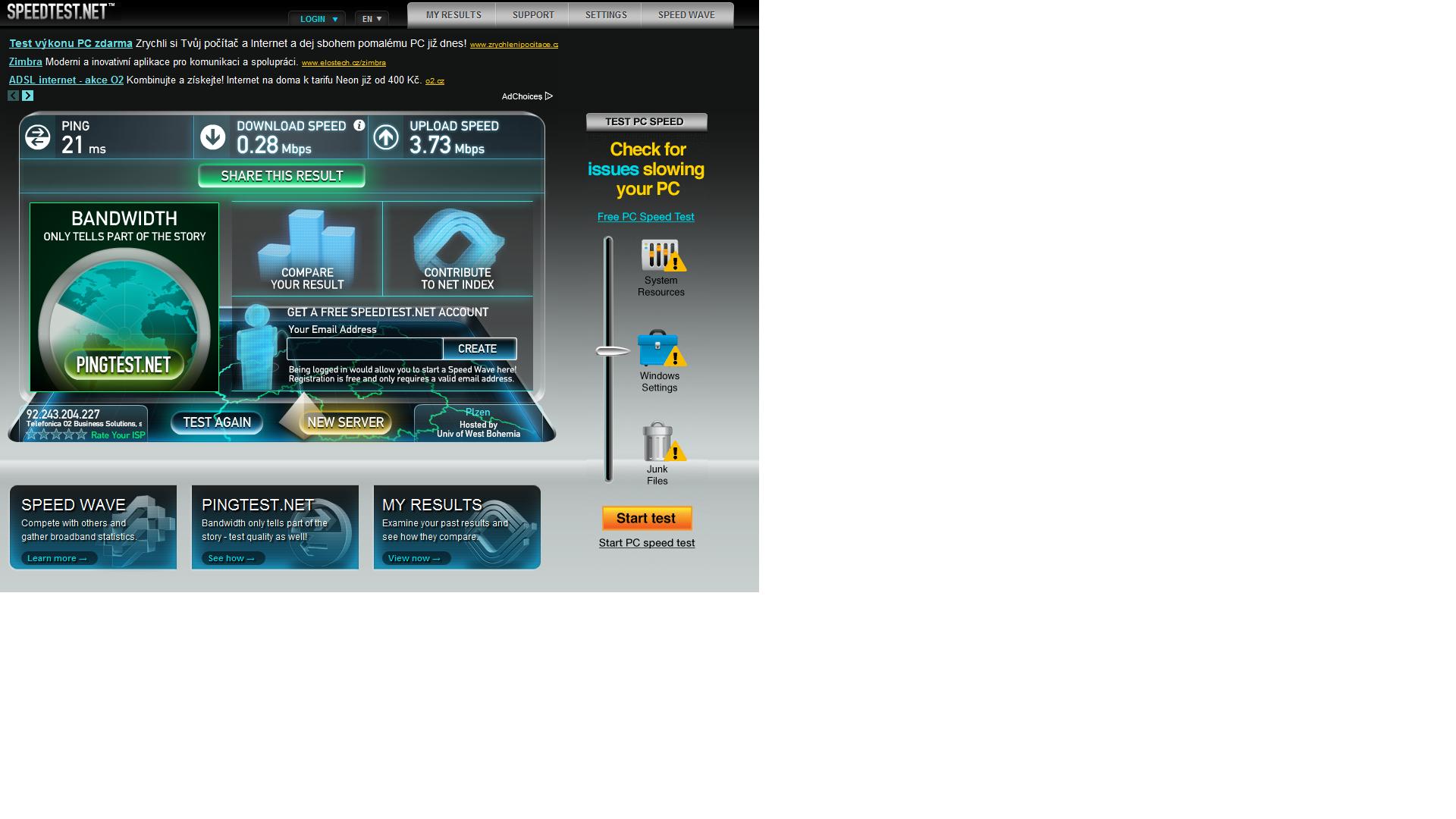
Task: Expand the EN language selector
Action: 372,19
